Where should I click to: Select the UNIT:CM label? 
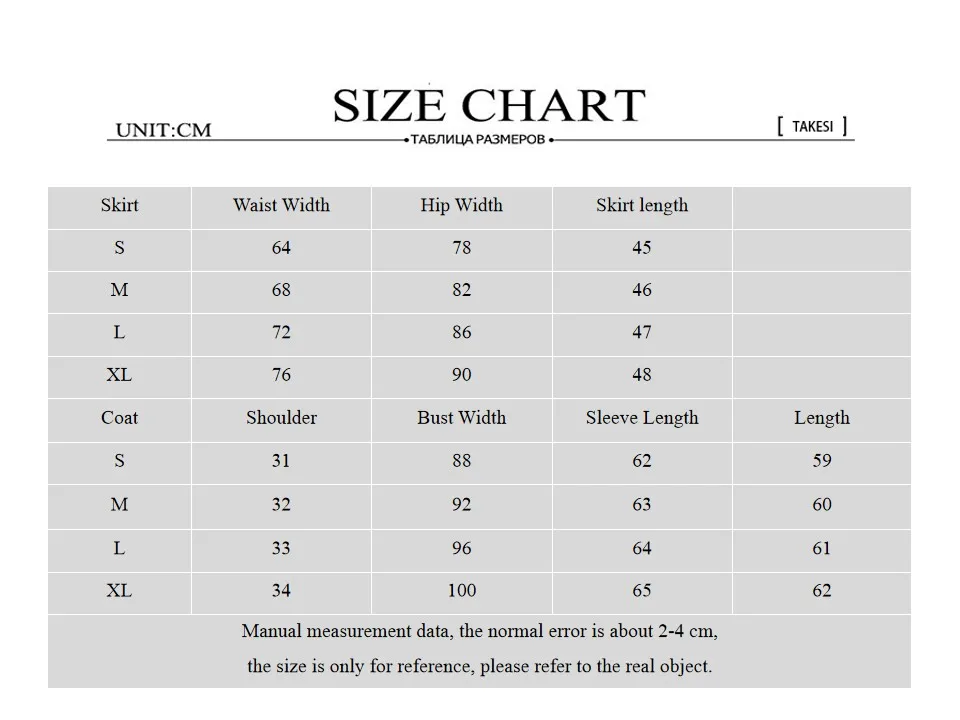[163, 130]
